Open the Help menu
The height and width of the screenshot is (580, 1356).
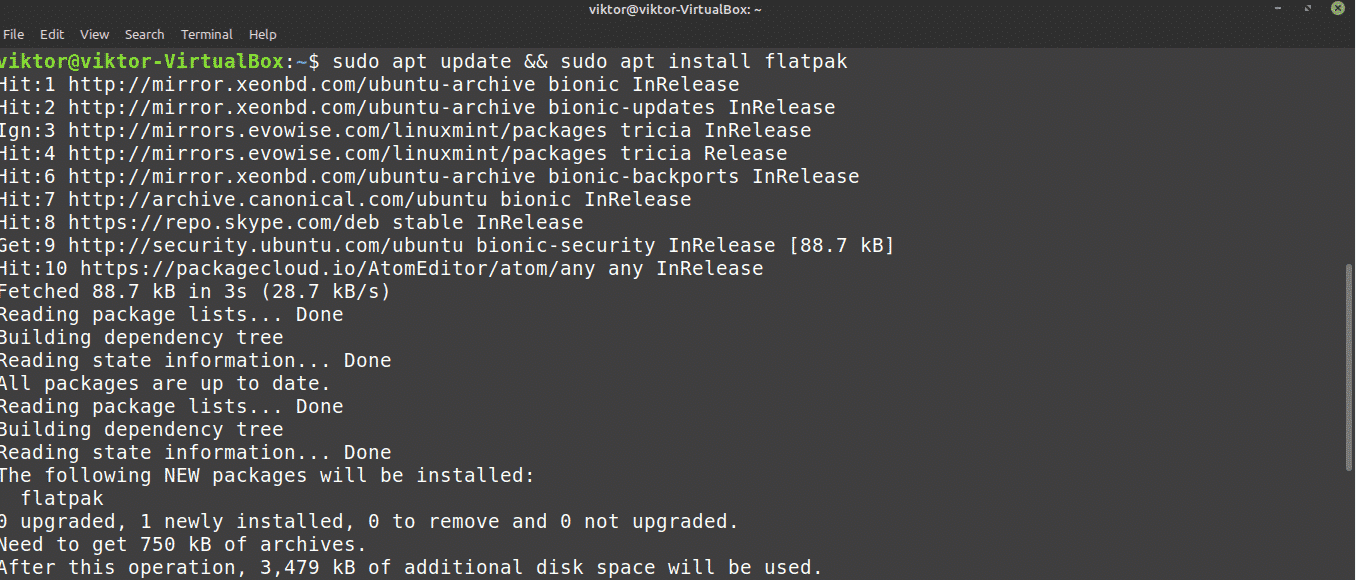[x=263, y=34]
